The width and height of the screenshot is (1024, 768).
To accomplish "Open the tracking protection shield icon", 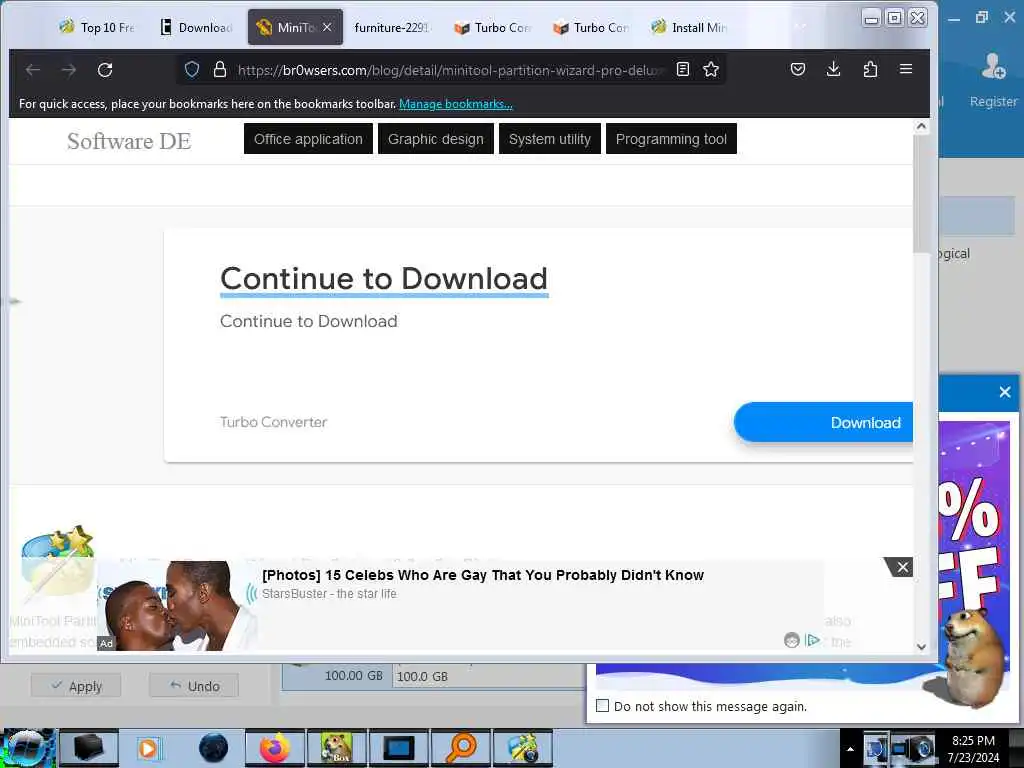I will (191, 69).
